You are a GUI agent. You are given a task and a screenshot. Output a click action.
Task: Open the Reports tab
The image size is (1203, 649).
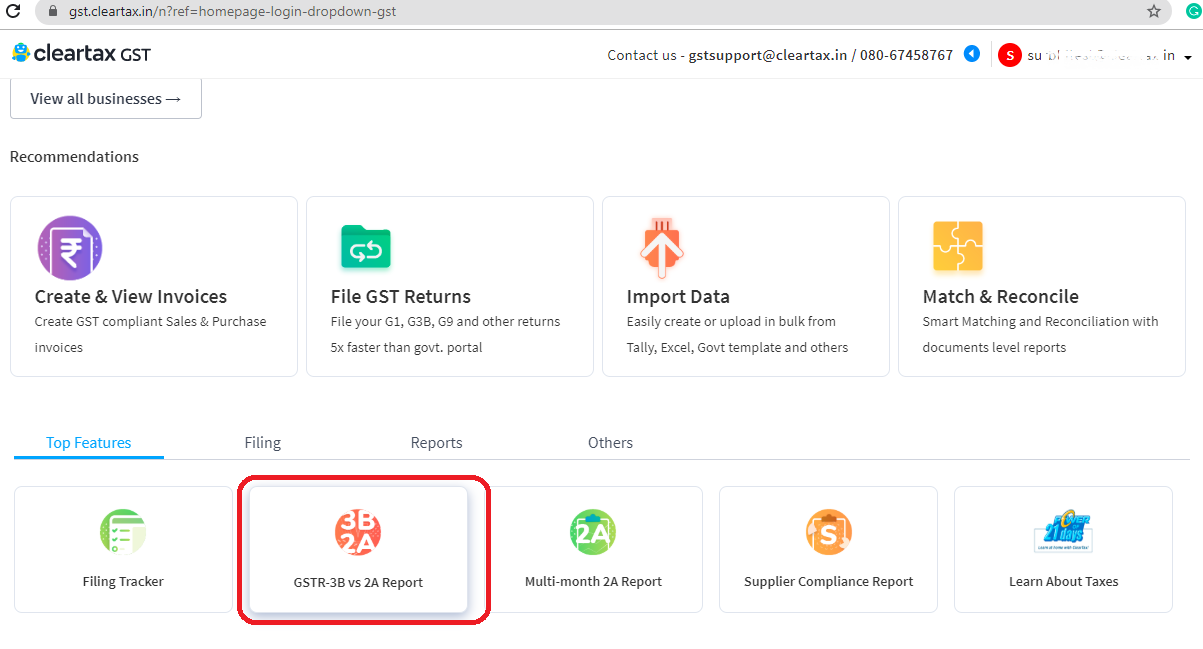click(436, 442)
